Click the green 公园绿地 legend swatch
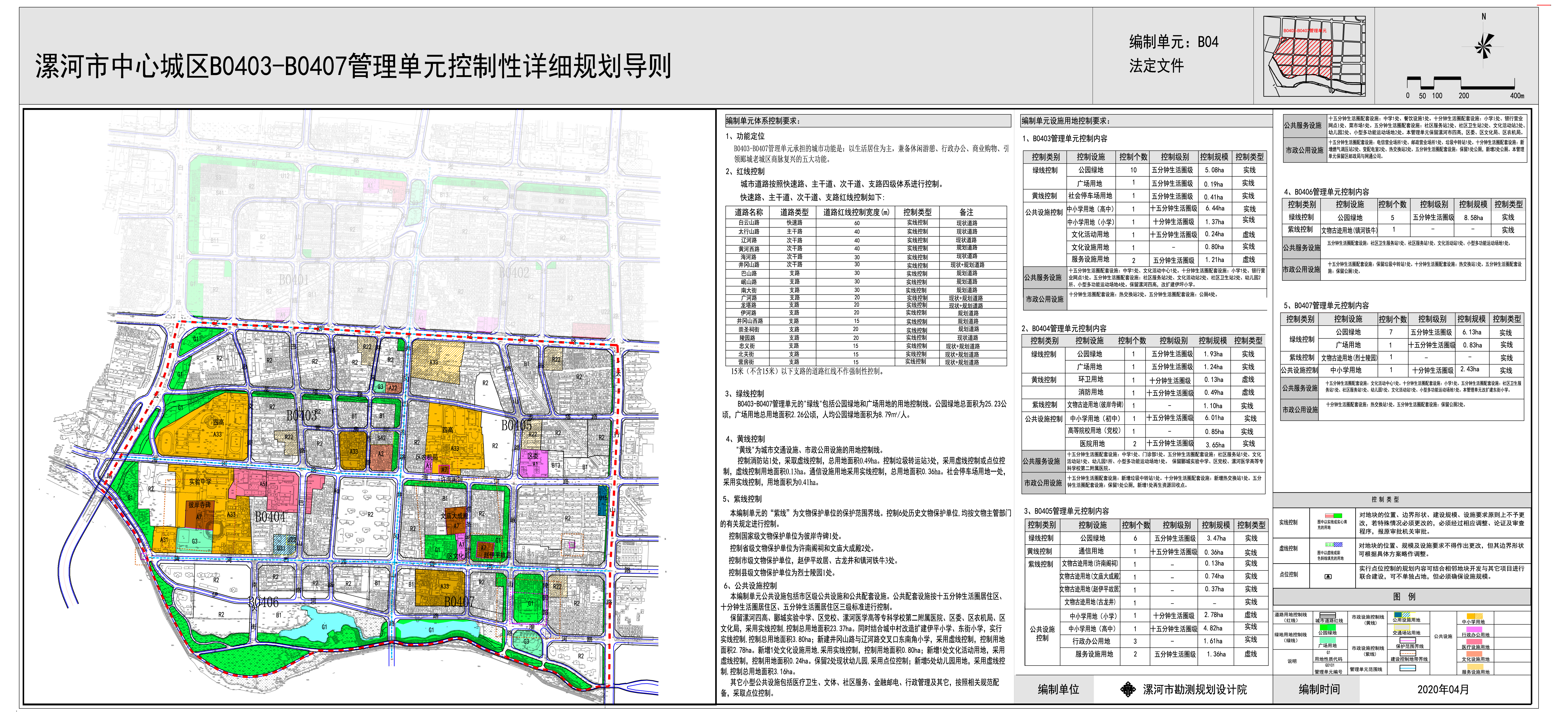 (1328, 627)
